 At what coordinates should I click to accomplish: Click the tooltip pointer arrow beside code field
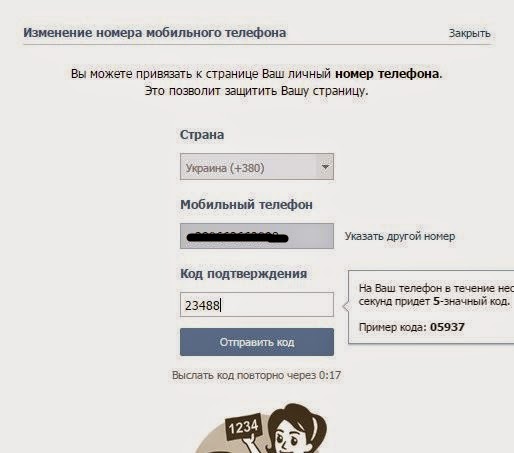click(x=345, y=306)
